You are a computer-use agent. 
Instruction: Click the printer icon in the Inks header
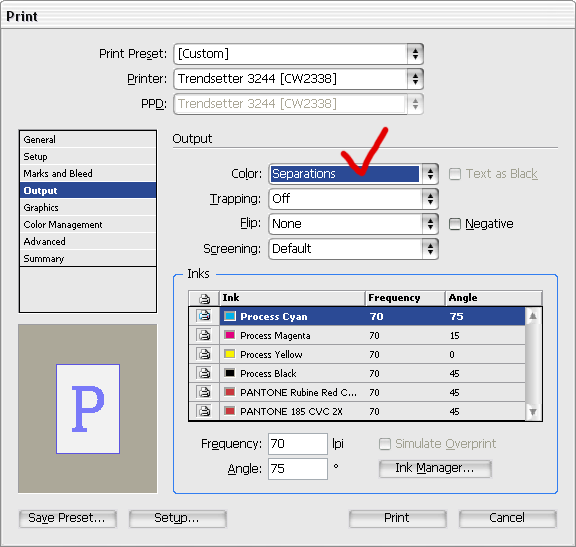pos(204,298)
